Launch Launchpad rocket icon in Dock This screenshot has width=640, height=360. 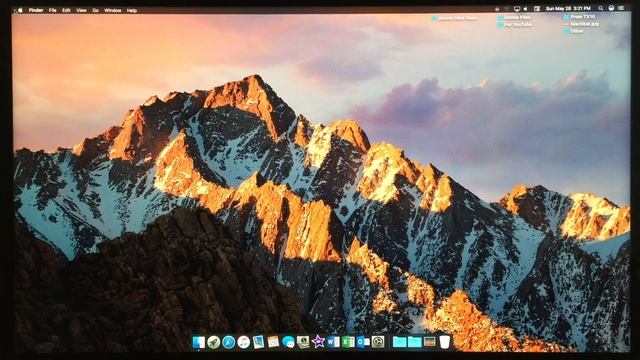click(213, 342)
